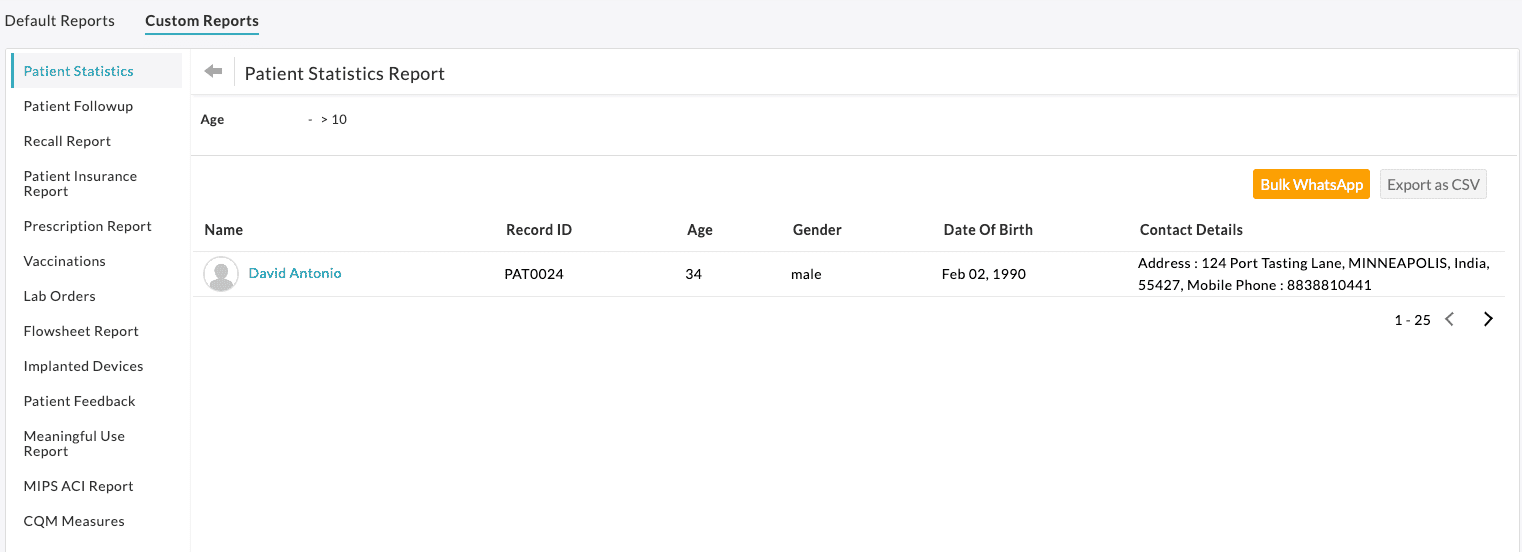The height and width of the screenshot is (552, 1522).
Task: Open Patient Feedback report
Action: [79, 401]
